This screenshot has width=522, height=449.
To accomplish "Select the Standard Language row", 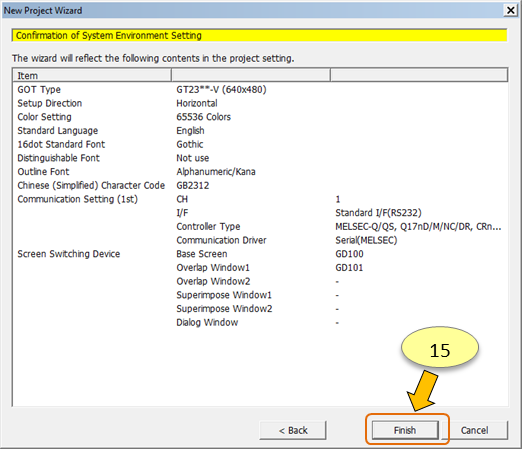I will (260, 131).
